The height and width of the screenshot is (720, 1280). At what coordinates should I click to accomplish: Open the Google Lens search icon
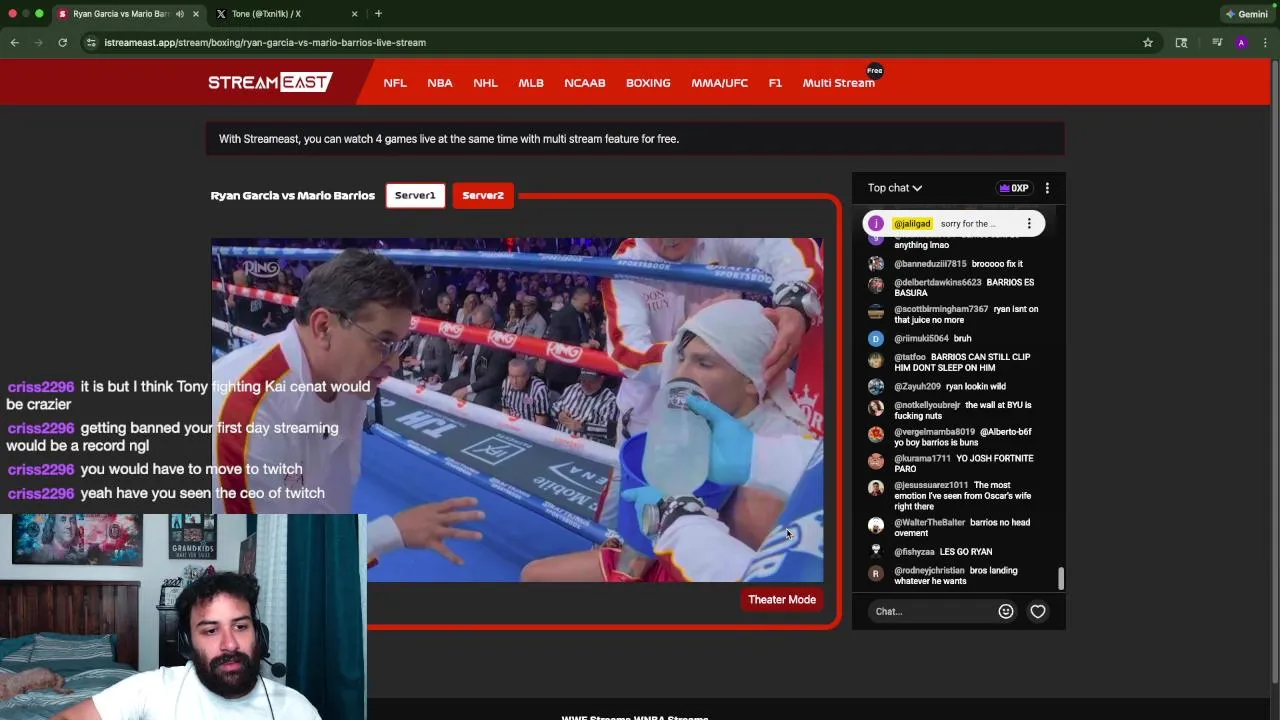coord(1181,42)
